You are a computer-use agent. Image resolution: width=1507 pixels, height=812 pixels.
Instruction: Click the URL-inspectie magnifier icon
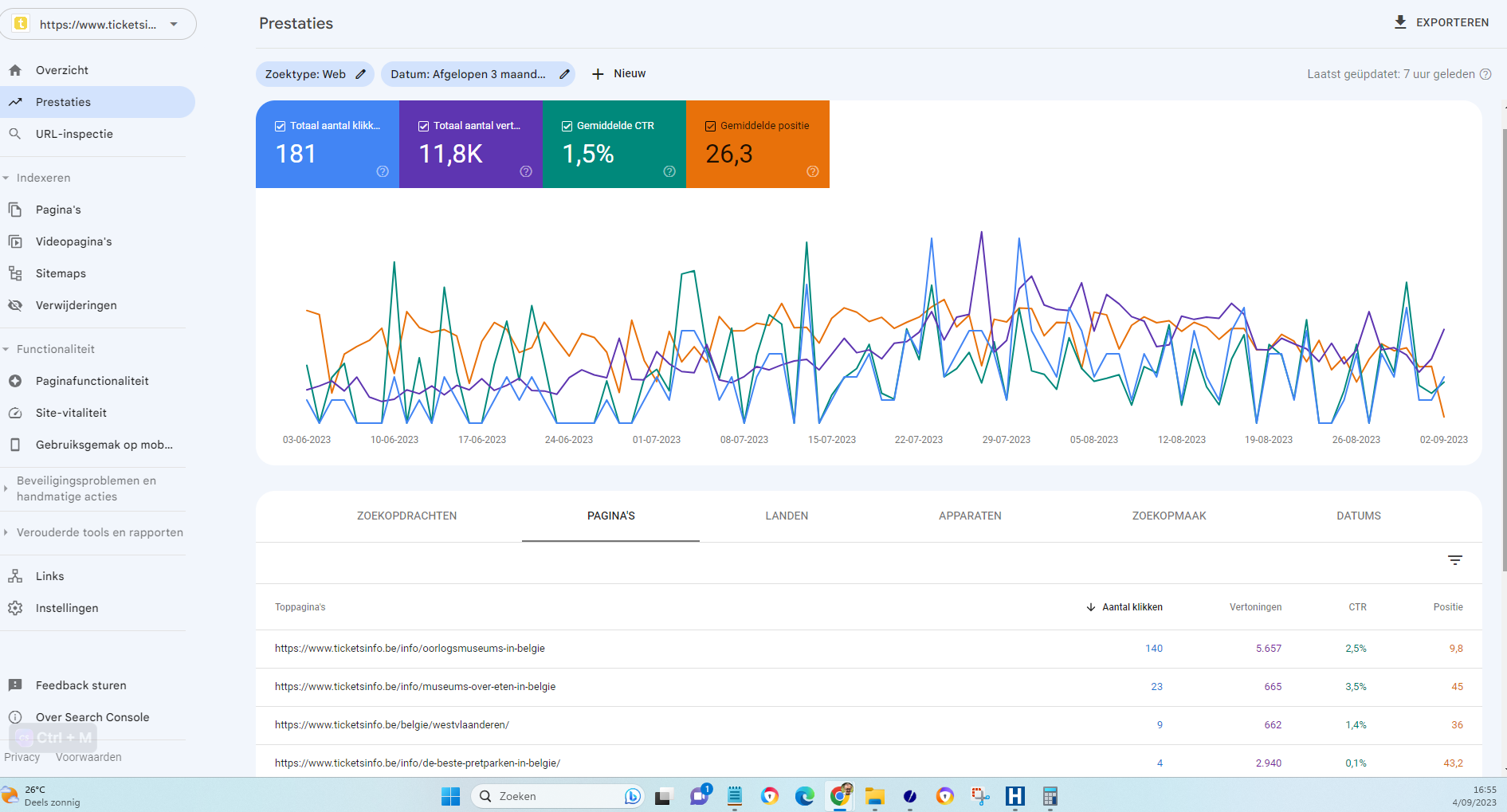coord(15,134)
